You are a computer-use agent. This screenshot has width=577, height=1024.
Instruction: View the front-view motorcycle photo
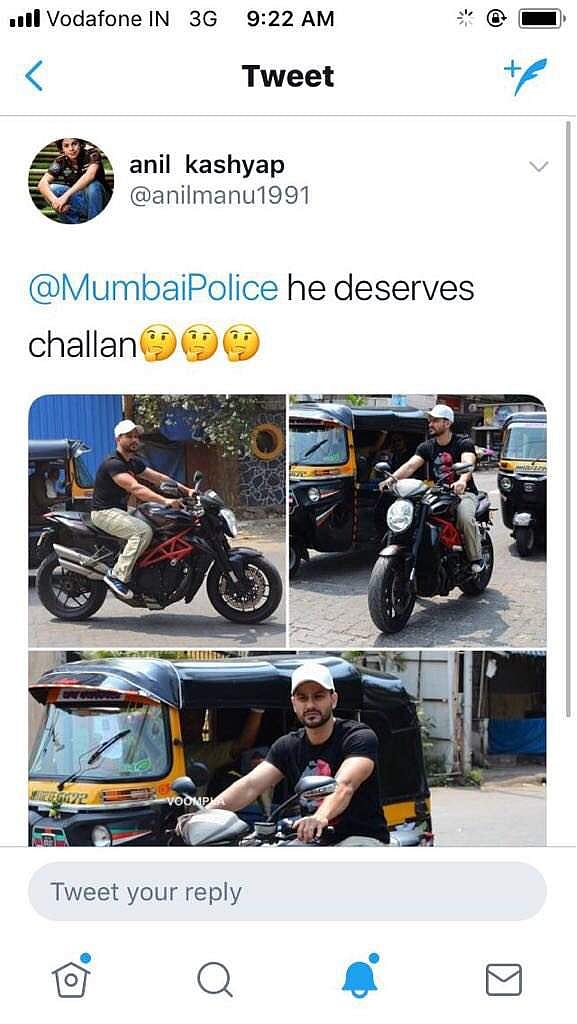(418, 520)
